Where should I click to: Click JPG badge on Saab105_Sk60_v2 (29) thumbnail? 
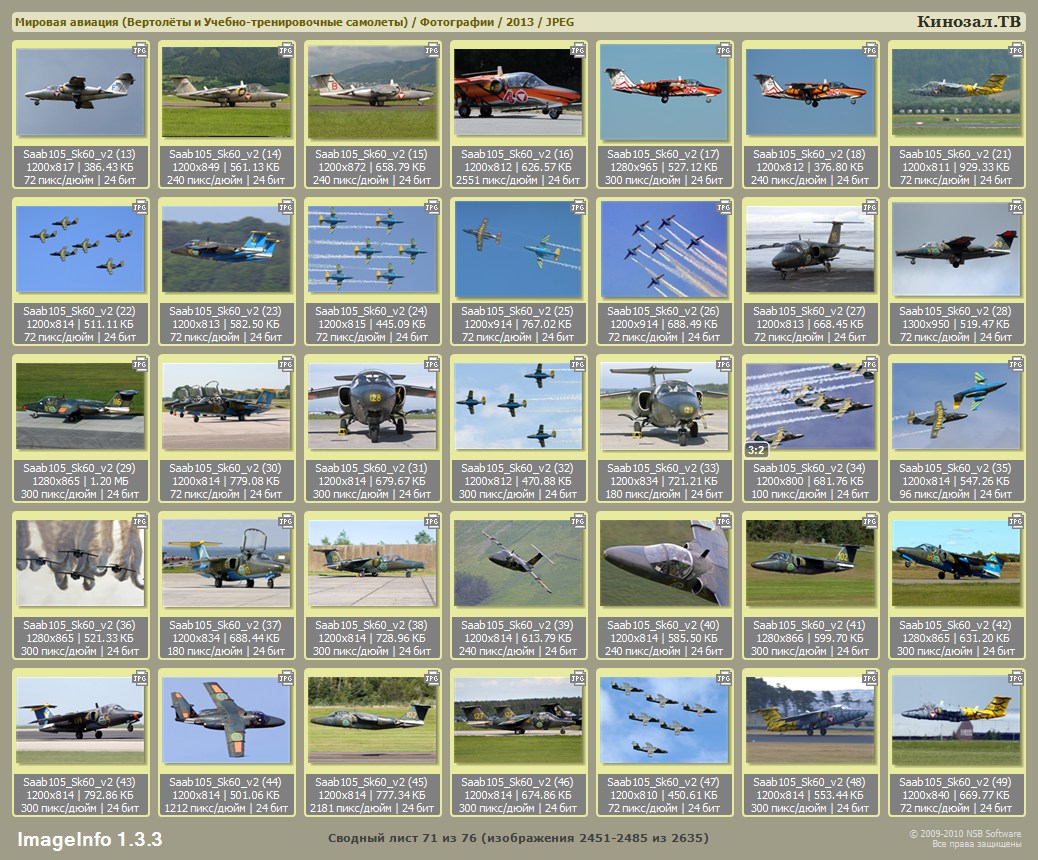(140, 363)
